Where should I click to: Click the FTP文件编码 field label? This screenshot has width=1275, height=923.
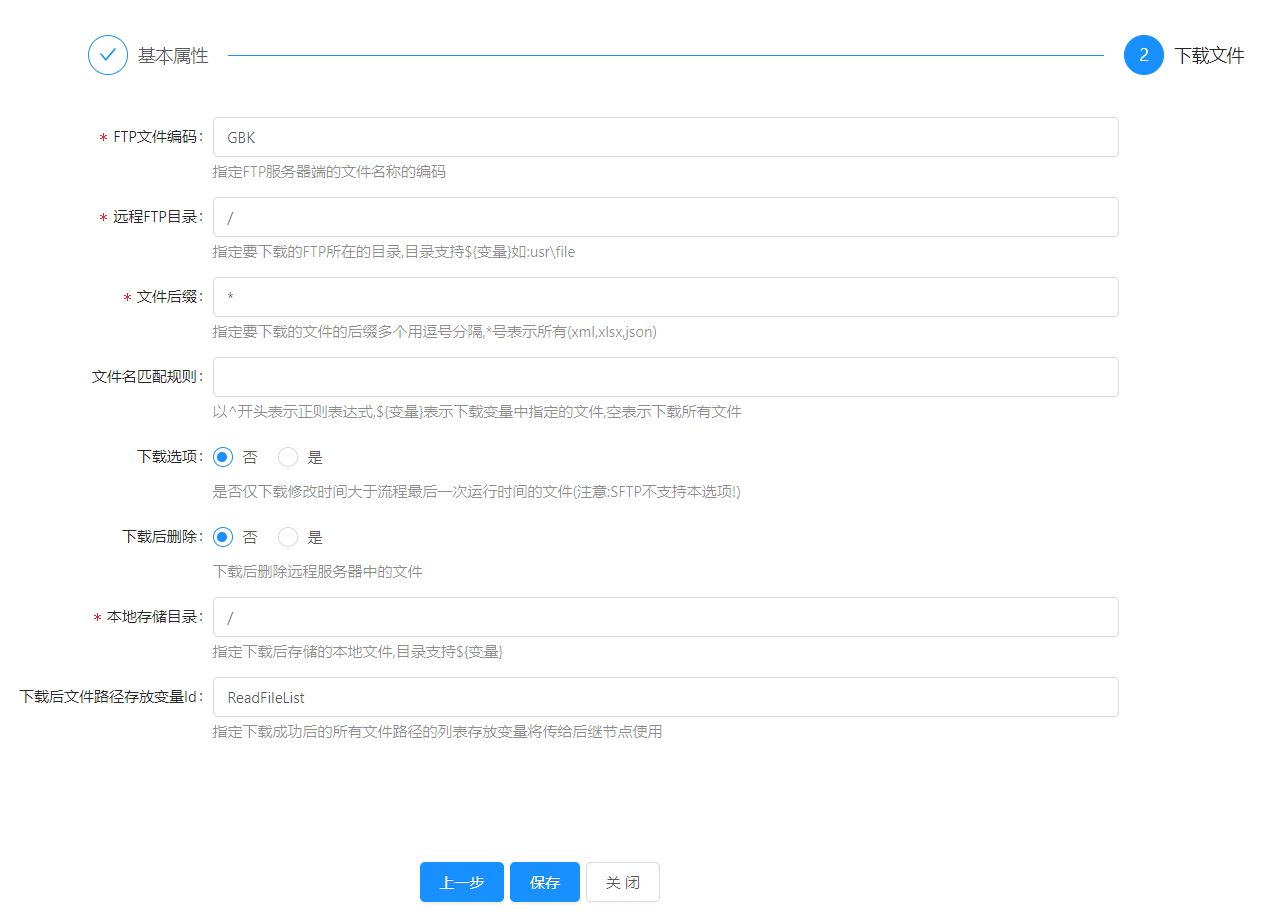click(x=158, y=137)
